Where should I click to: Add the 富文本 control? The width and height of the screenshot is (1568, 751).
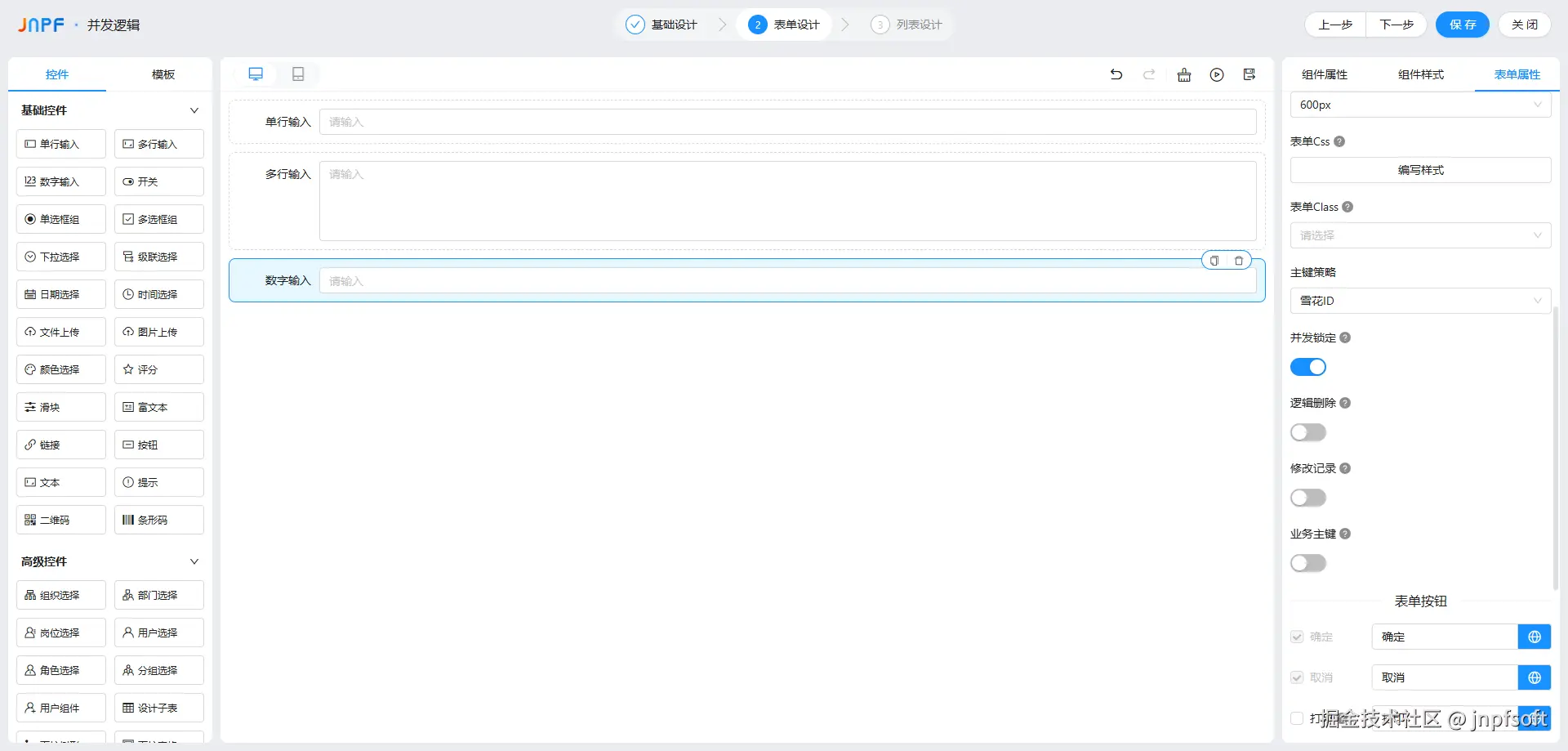point(159,407)
